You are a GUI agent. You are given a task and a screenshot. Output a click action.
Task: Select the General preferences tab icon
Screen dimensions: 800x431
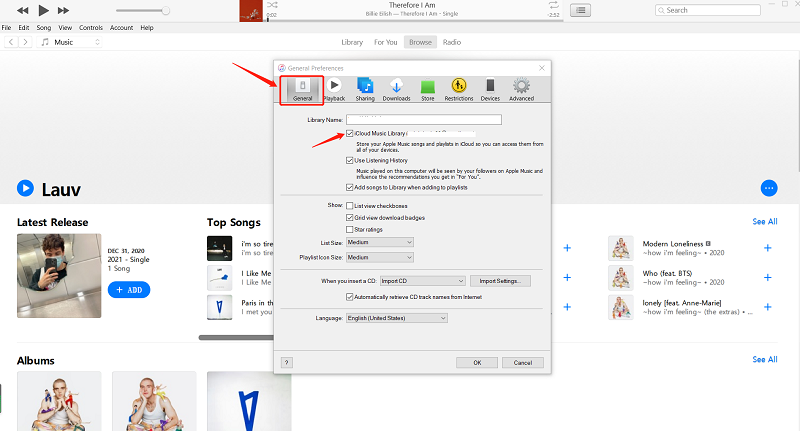pos(302,90)
